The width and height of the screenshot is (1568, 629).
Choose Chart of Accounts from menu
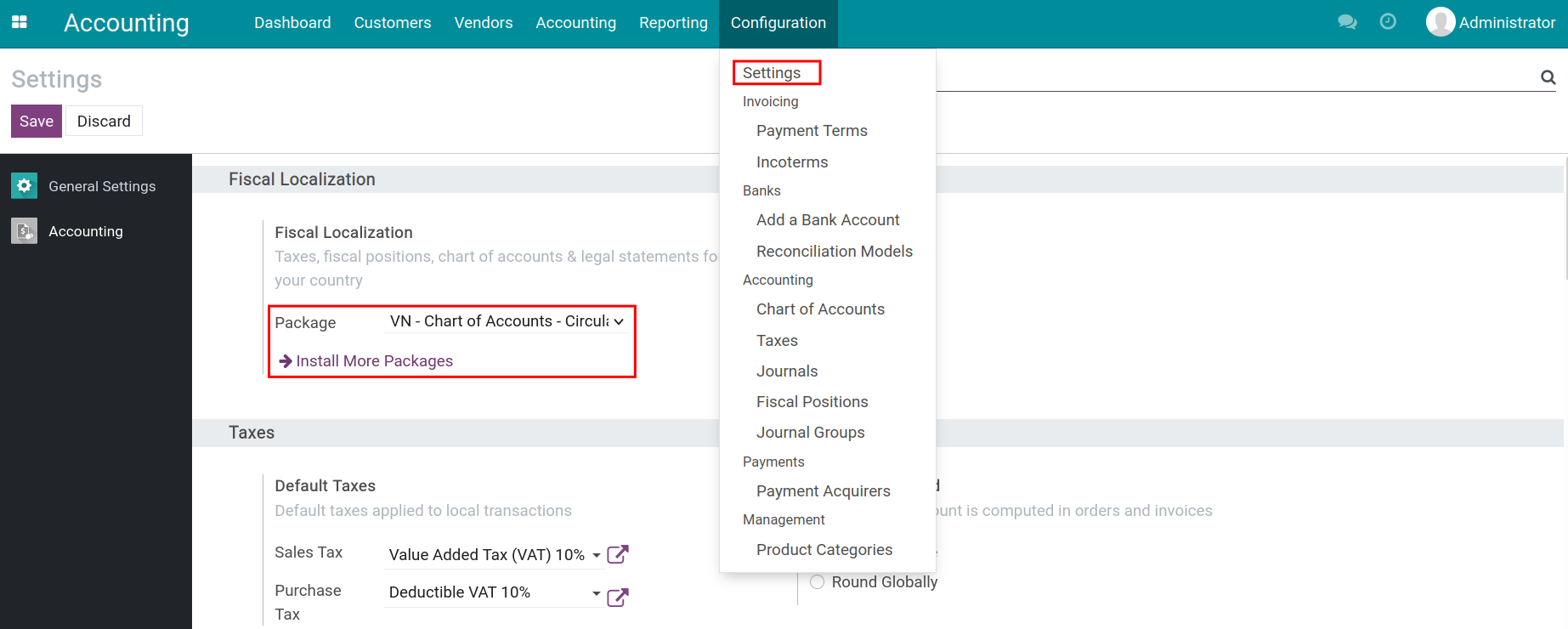click(820, 309)
